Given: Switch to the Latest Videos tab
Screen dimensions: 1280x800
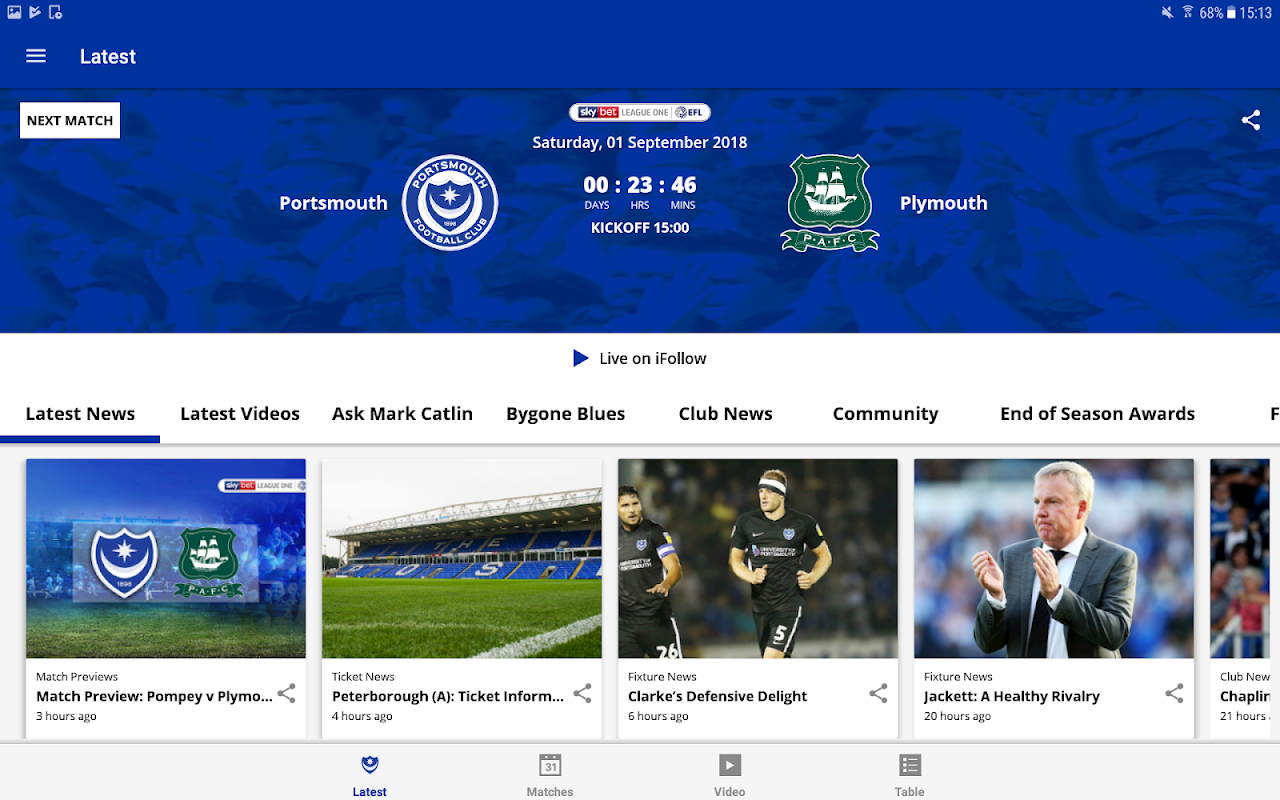Looking at the screenshot, I should coord(240,413).
